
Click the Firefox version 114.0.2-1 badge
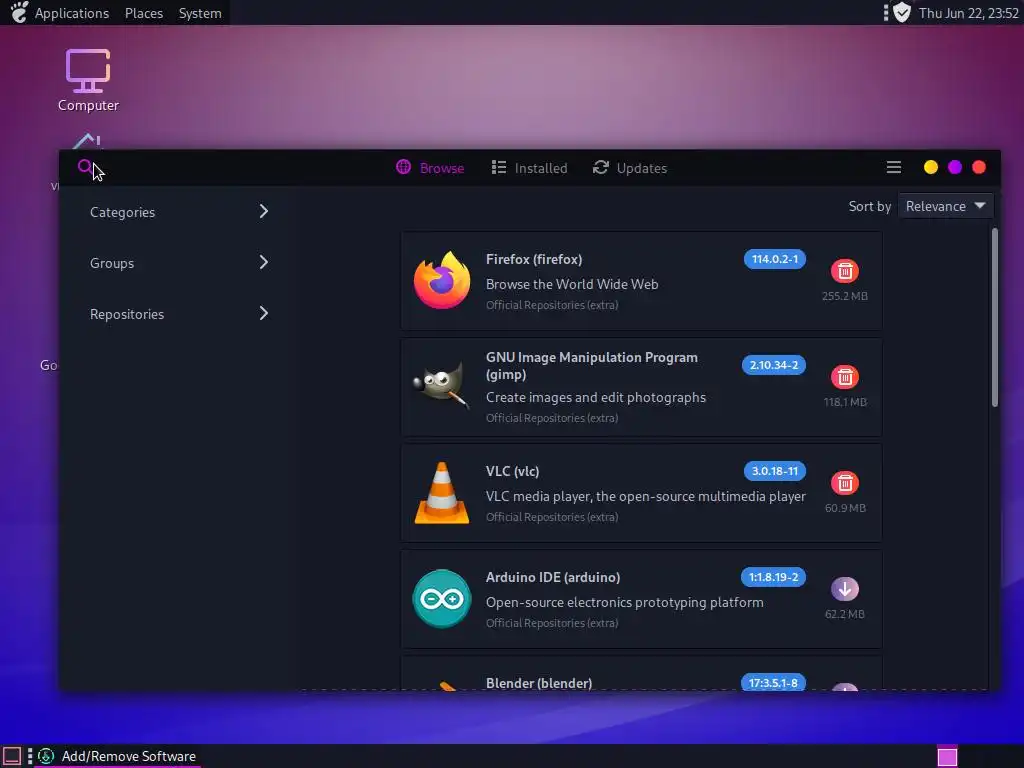click(x=775, y=259)
